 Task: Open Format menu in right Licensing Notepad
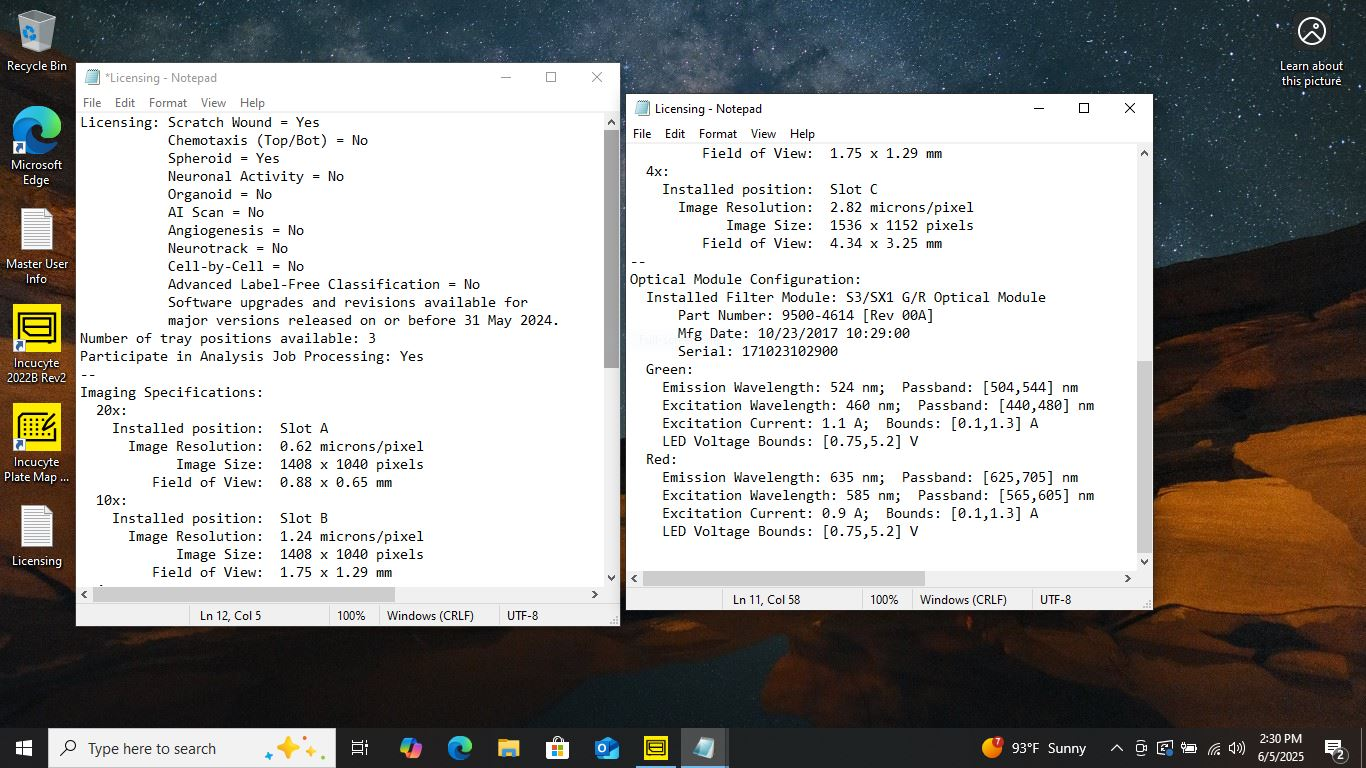(718, 133)
